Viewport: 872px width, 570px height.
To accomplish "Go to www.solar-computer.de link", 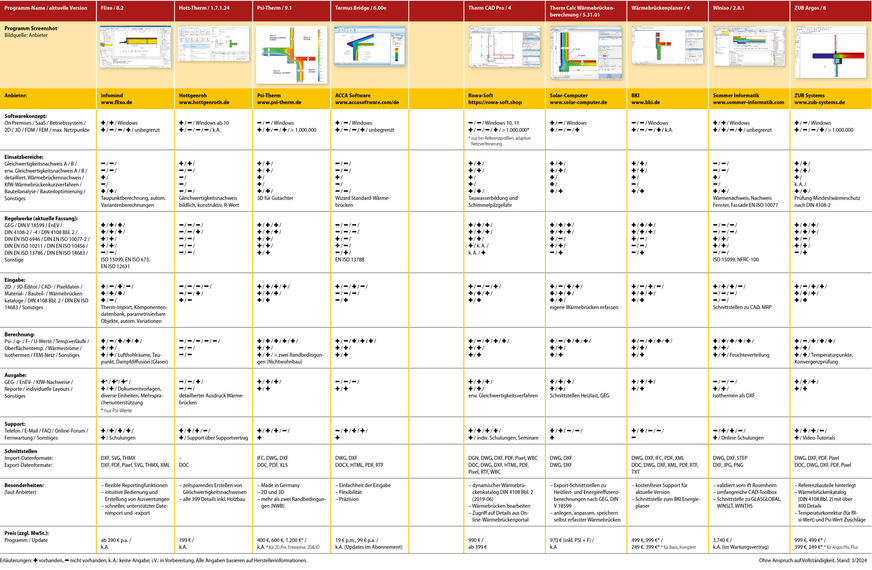I will 579,102.
